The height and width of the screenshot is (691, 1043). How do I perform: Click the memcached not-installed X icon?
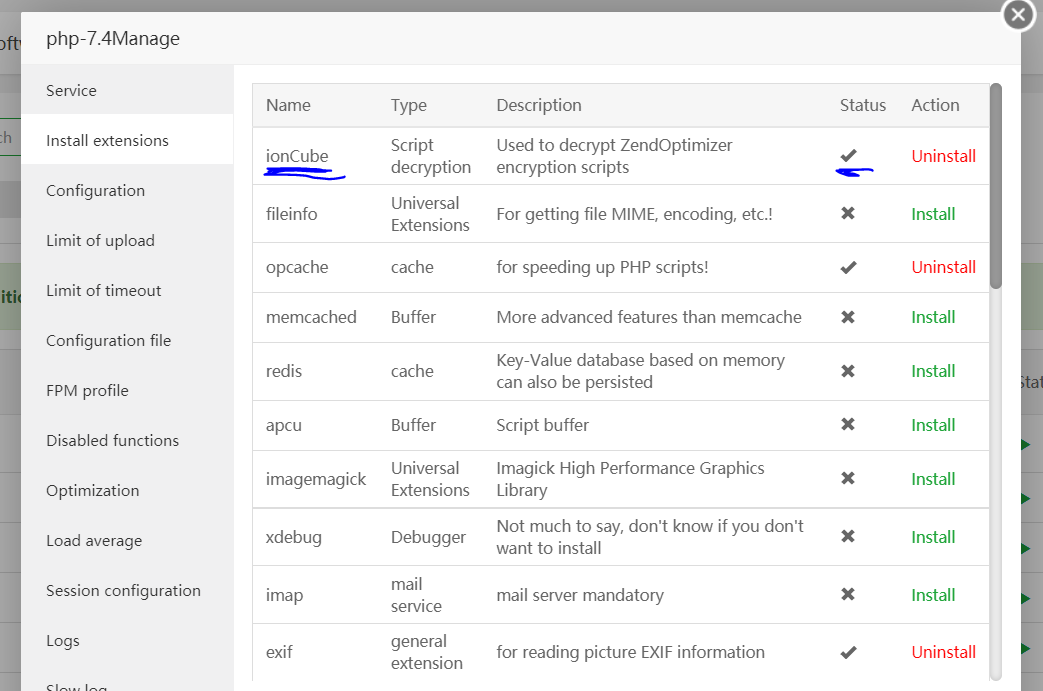pyautogui.click(x=848, y=317)
